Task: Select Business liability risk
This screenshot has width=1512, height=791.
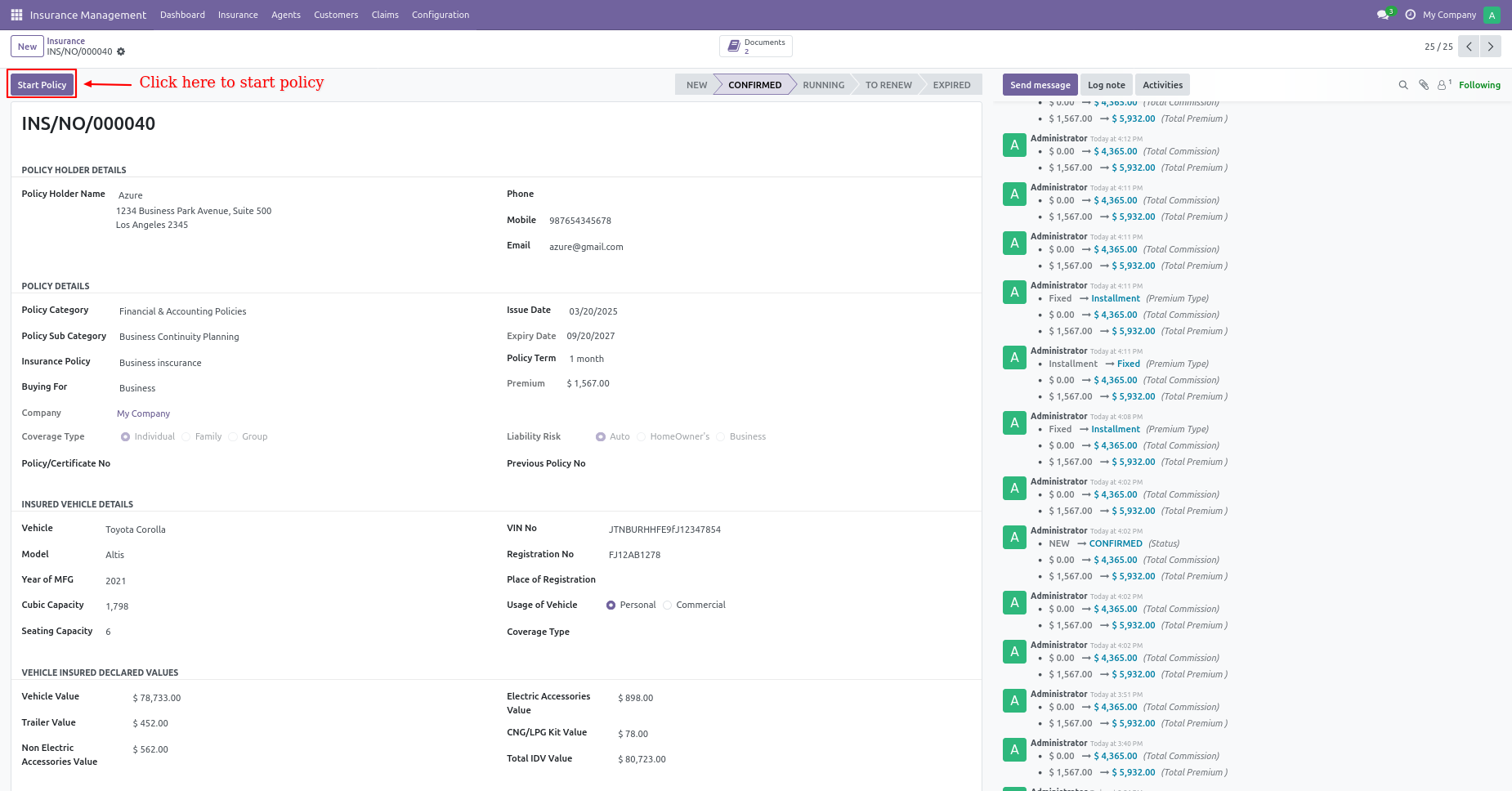Action: tap(721, 437)
